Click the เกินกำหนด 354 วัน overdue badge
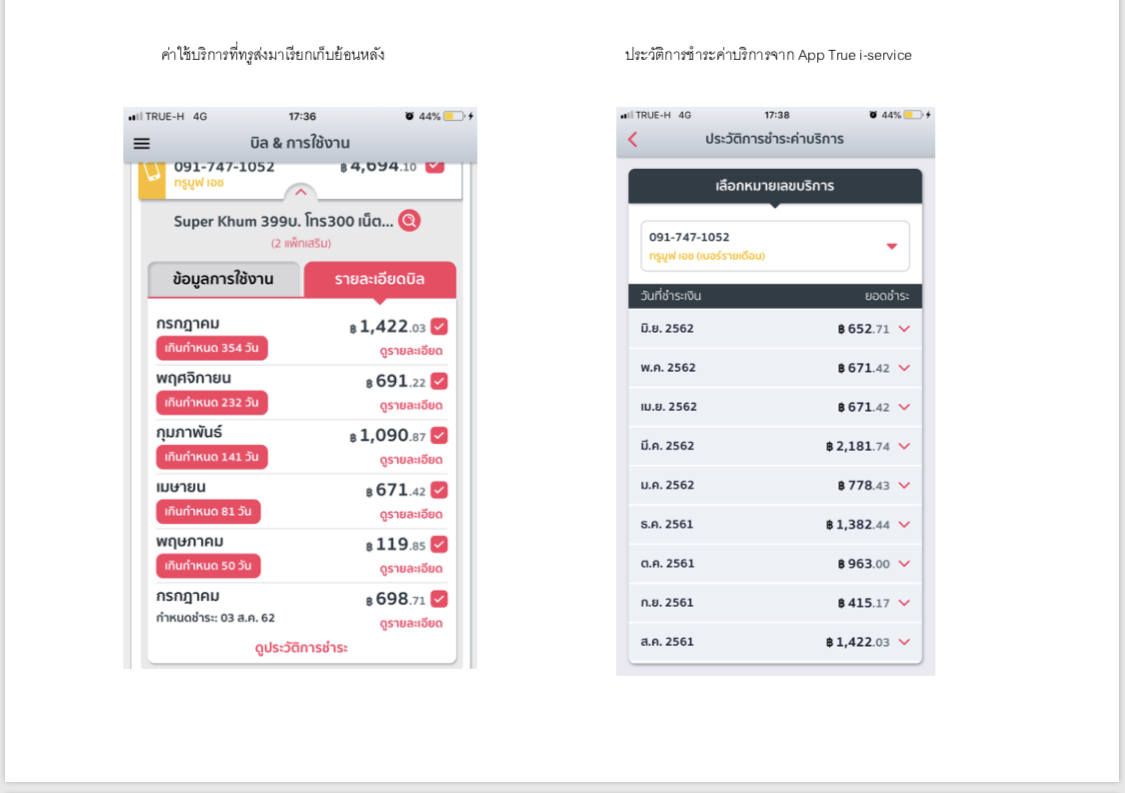 click(212, 348)
